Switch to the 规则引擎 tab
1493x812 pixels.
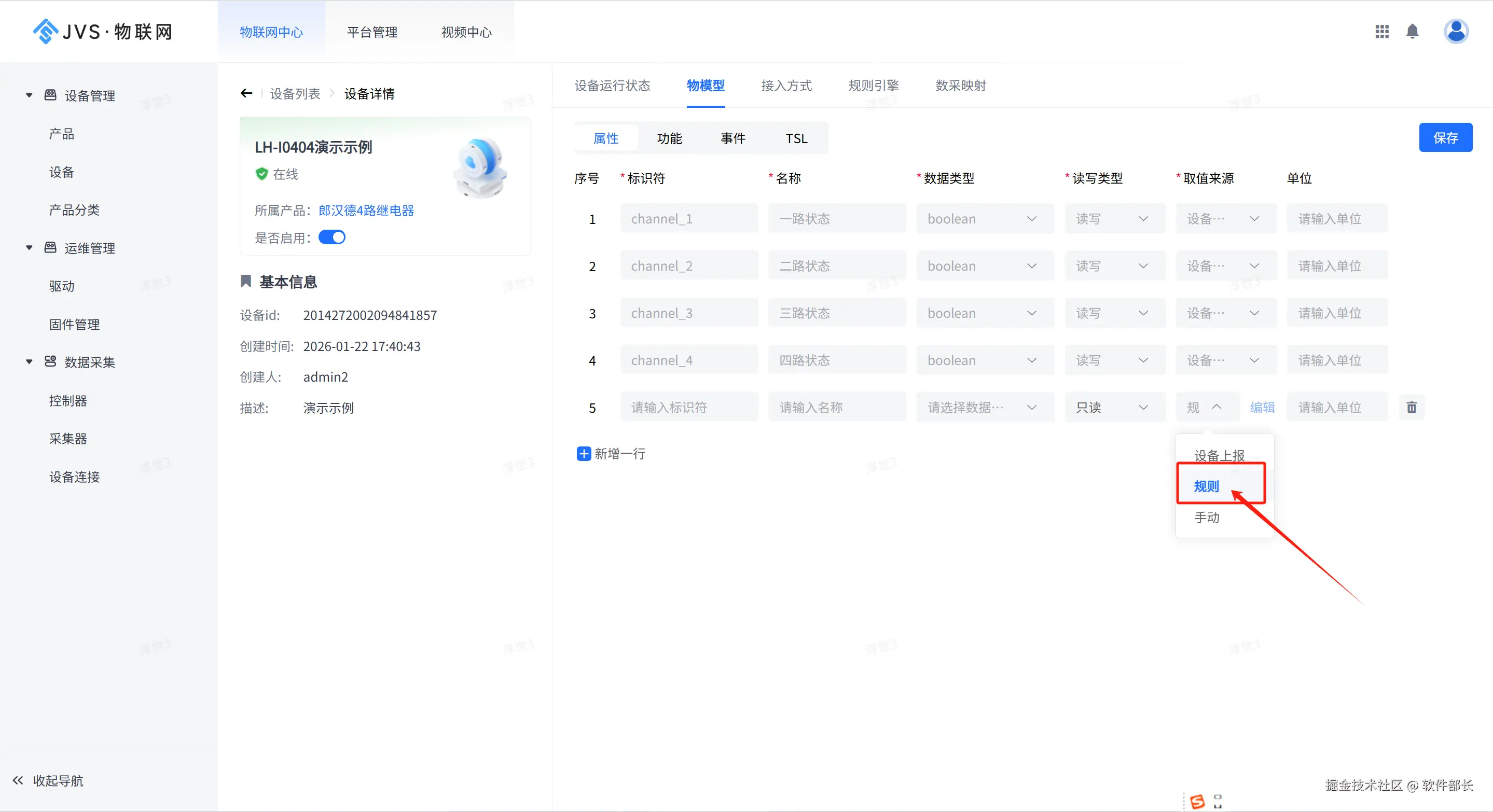coord(874,86)
